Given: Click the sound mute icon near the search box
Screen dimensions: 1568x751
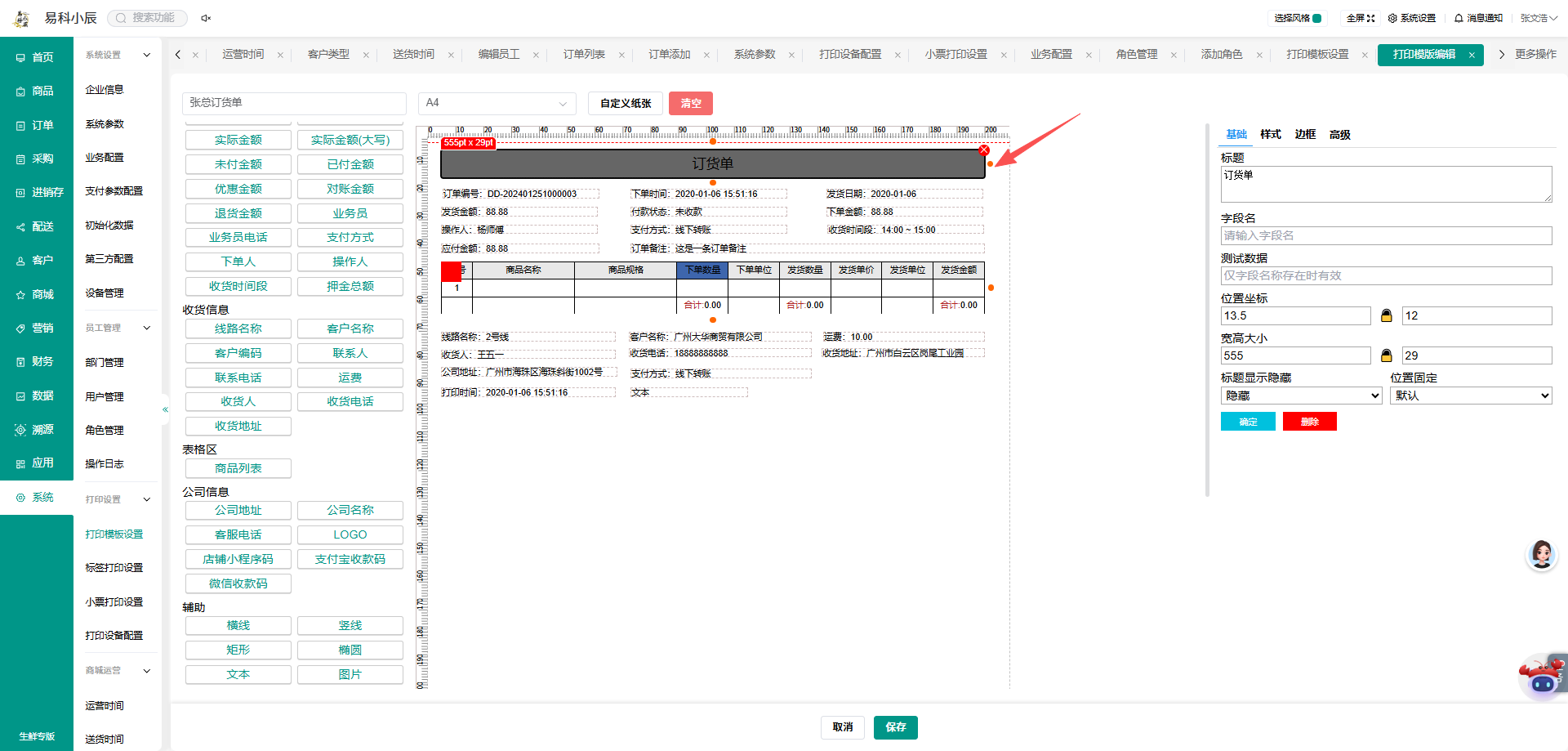Looking at the screenshot, I should pos(206,18).
